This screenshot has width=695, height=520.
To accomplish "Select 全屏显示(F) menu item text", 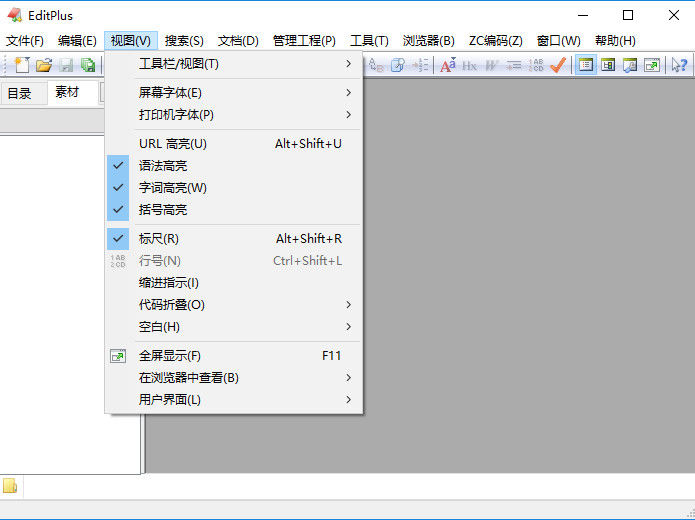I will click(170, 356).
